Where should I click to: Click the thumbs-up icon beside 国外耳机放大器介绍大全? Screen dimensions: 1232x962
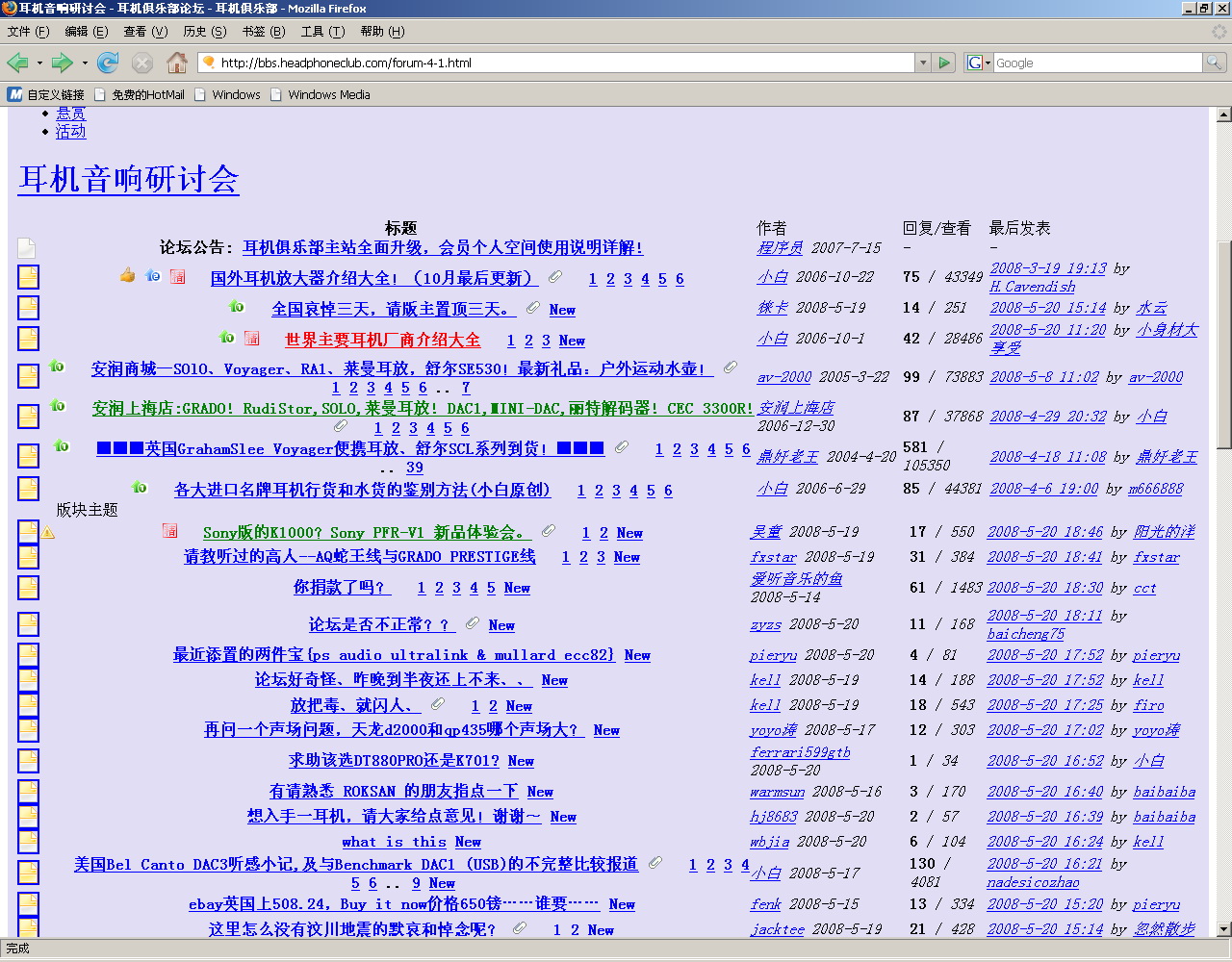[127, 276]
